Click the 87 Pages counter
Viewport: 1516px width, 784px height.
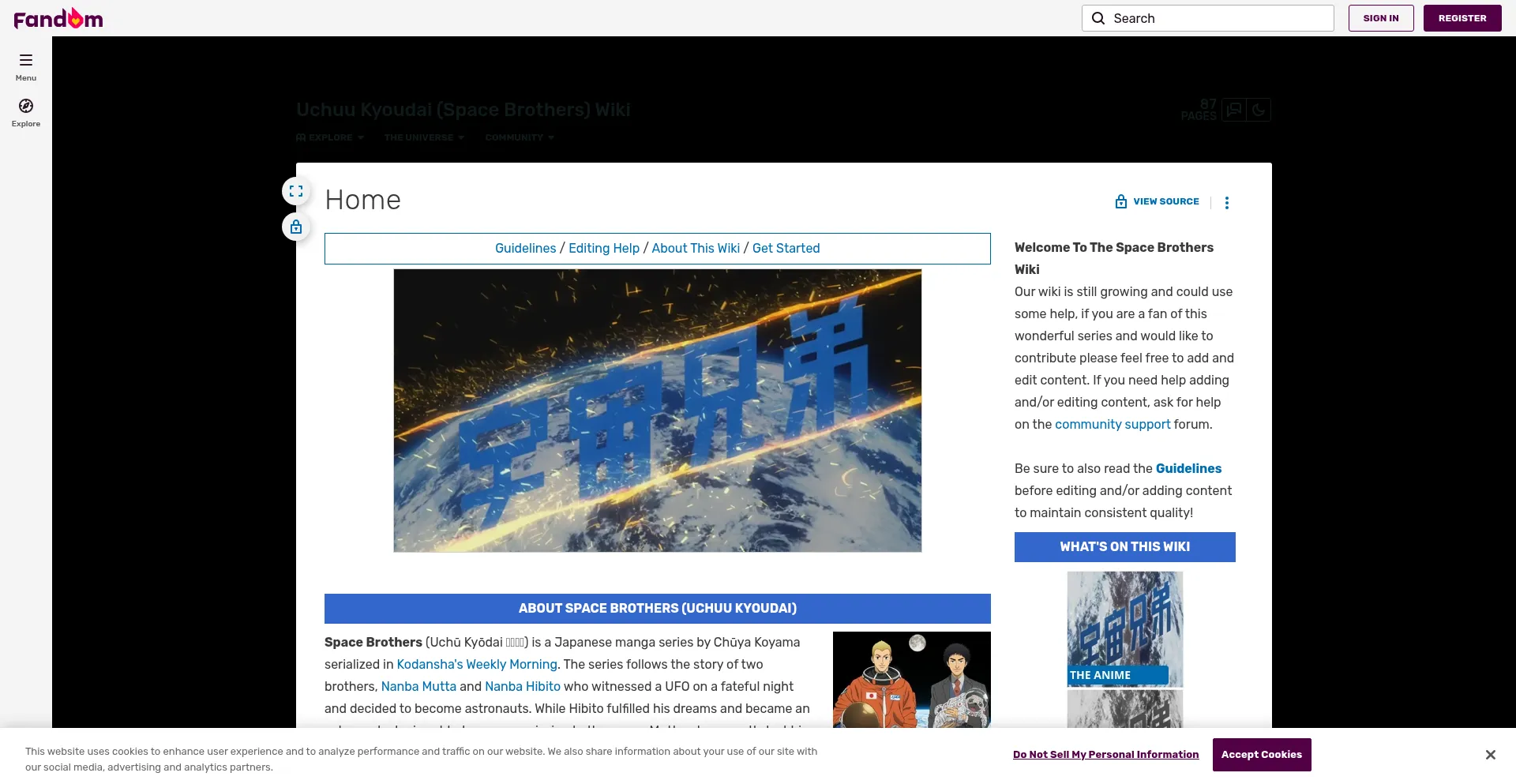coord(1199,110)
